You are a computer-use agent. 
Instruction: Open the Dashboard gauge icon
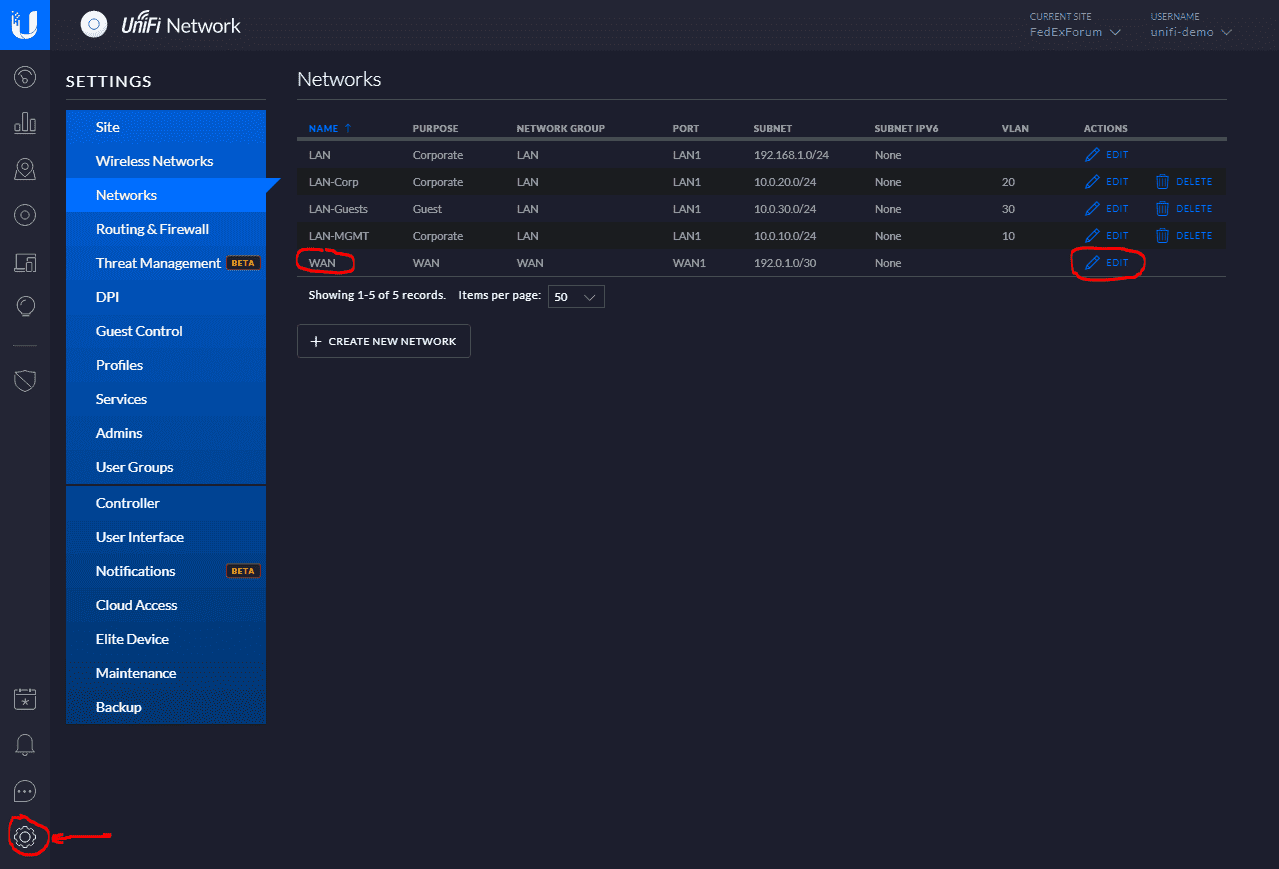(x=25, y=77)
